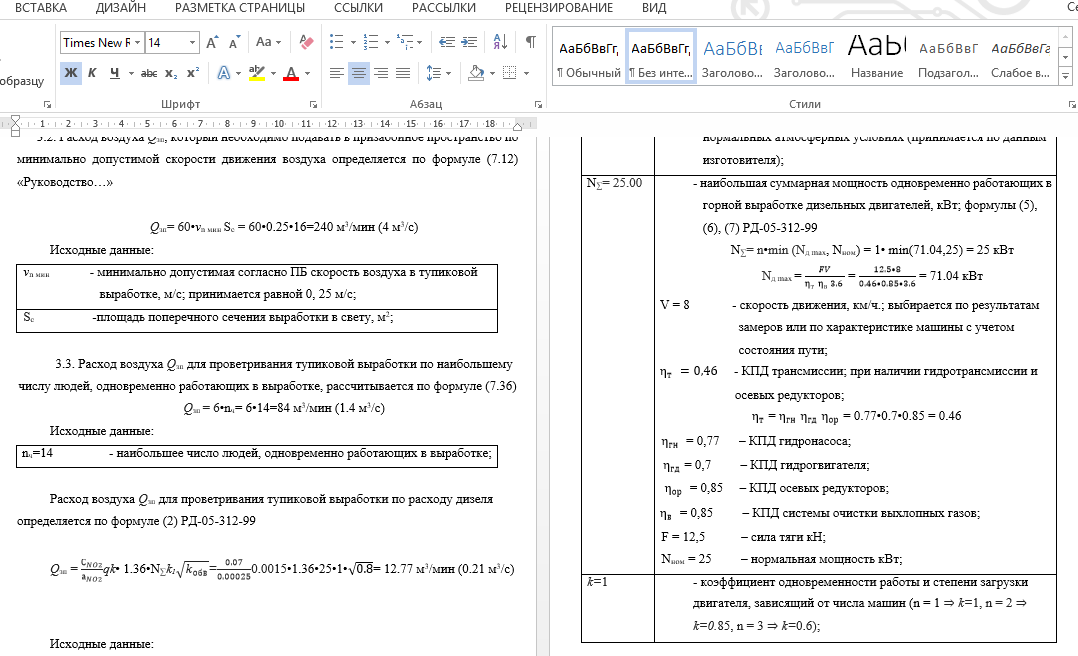Expand highlight color dropdown arrow
1078x656 pixels.
(274, 73)
